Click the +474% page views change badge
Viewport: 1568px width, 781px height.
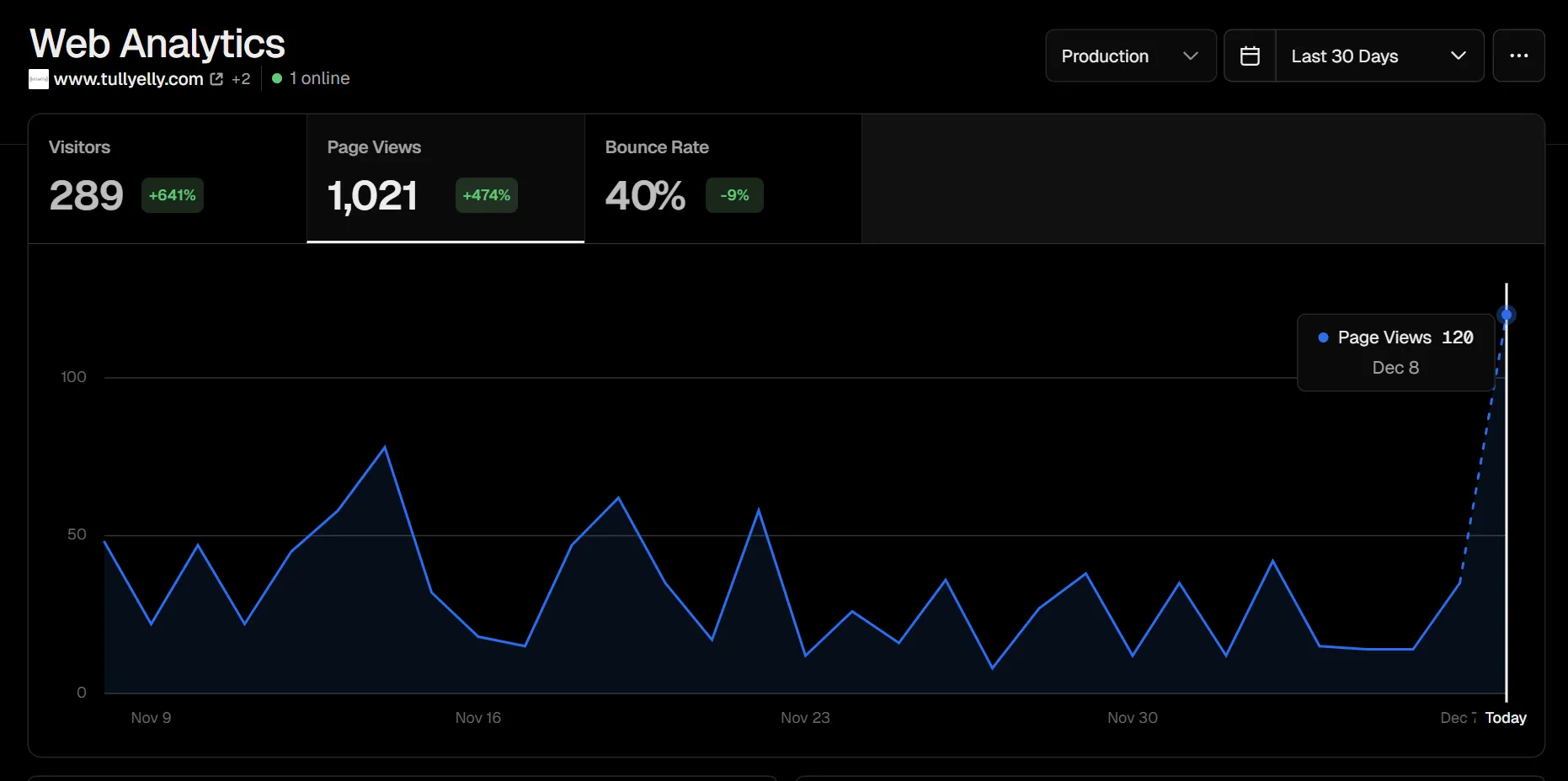point(486,195)
